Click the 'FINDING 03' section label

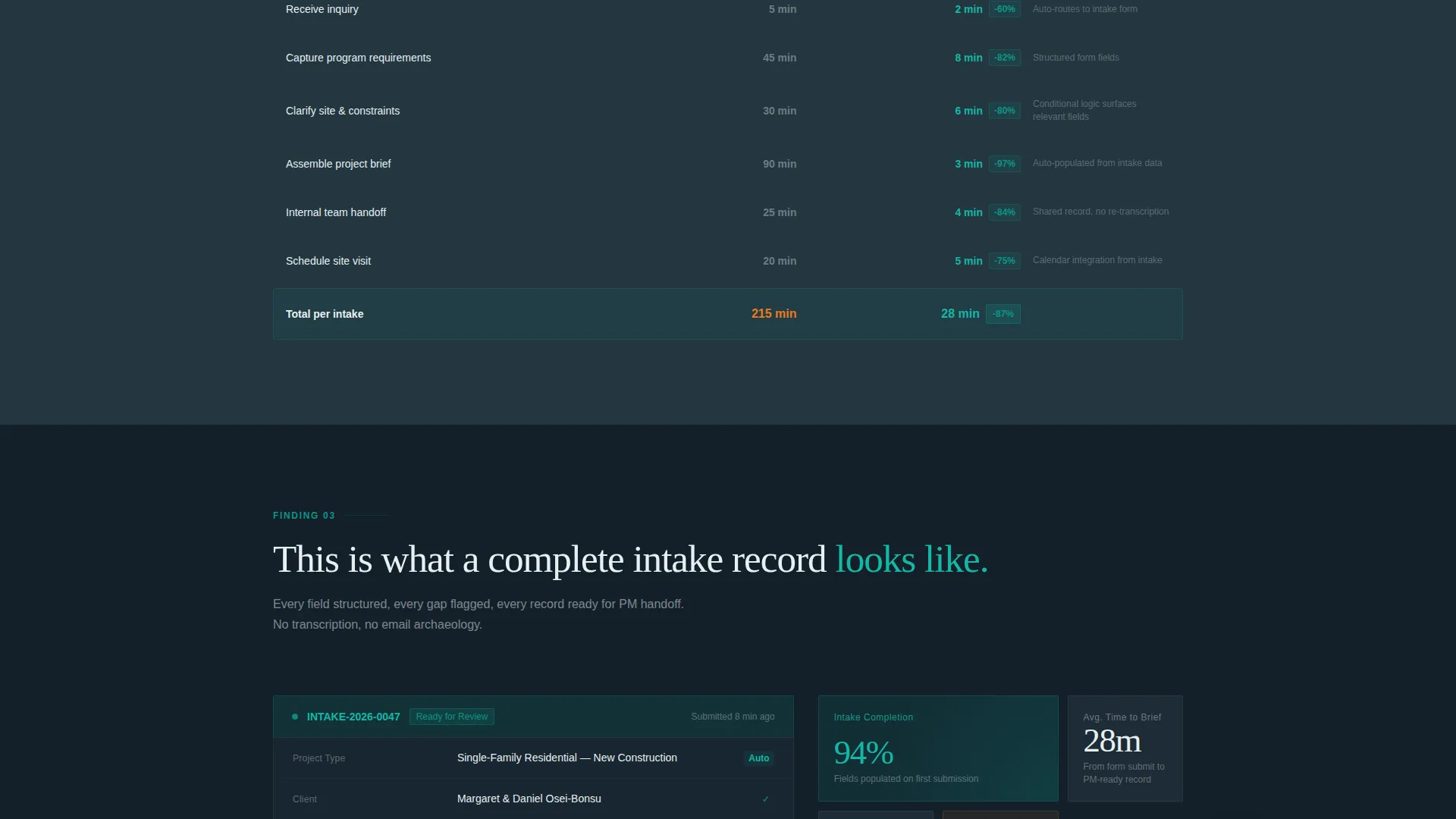point(303,516)
